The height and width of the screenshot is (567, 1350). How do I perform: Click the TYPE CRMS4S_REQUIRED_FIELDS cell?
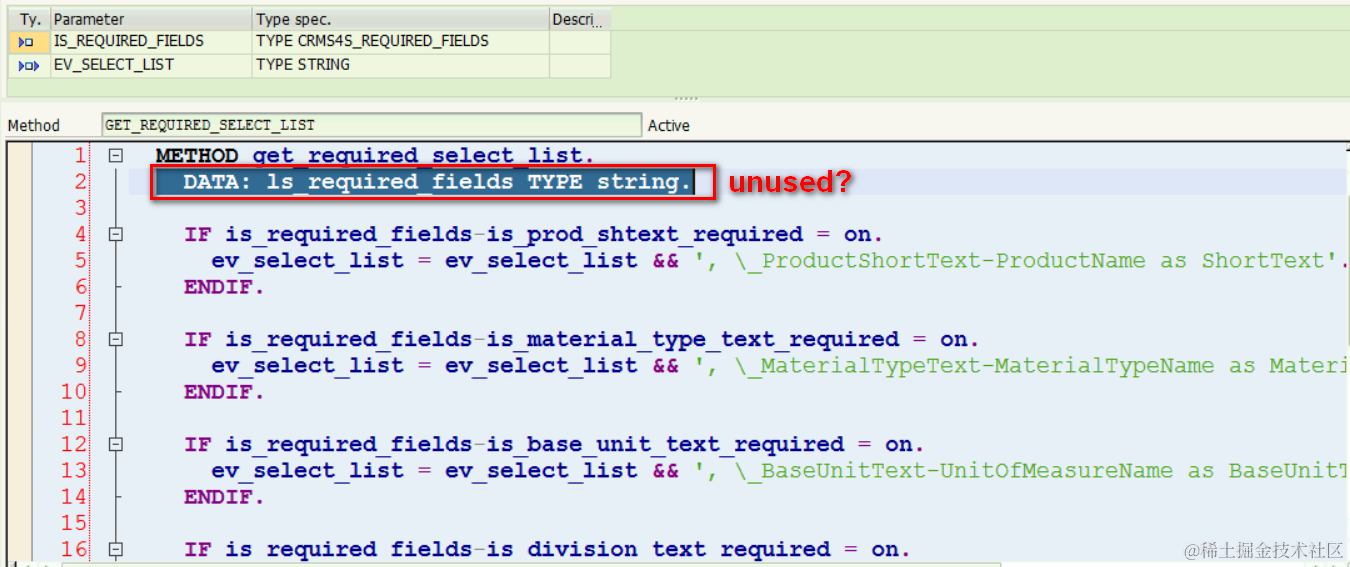(x=400, y=42)
